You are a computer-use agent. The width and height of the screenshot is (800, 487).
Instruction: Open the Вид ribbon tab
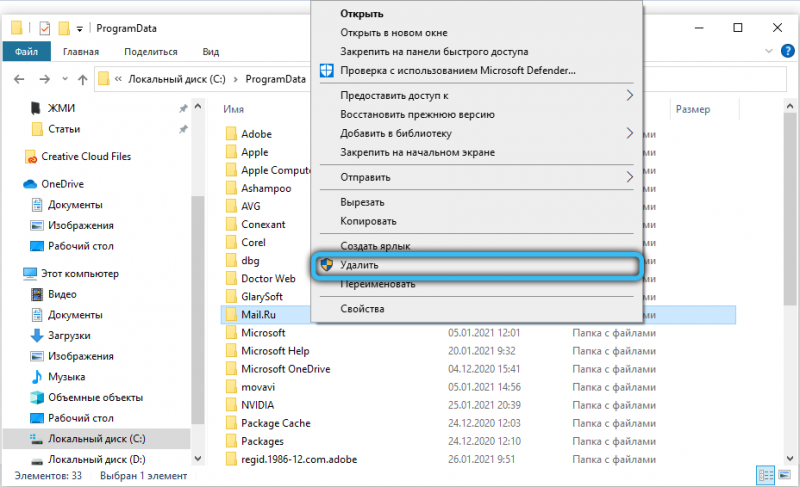click(x=210, y=52)
